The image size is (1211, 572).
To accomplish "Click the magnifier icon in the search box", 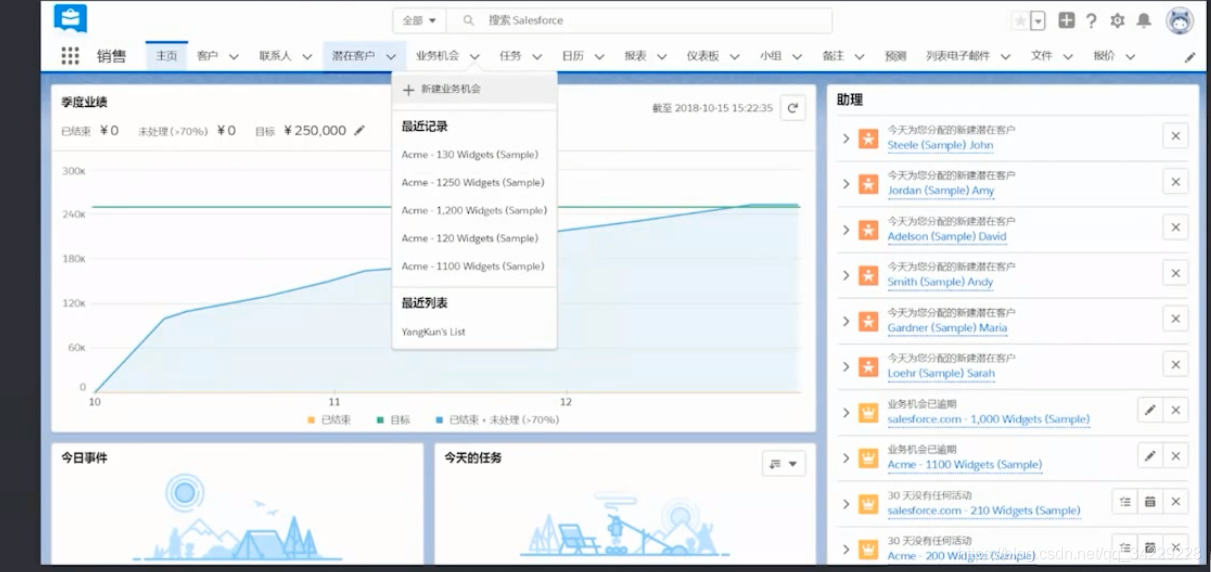I will [467, 20].
